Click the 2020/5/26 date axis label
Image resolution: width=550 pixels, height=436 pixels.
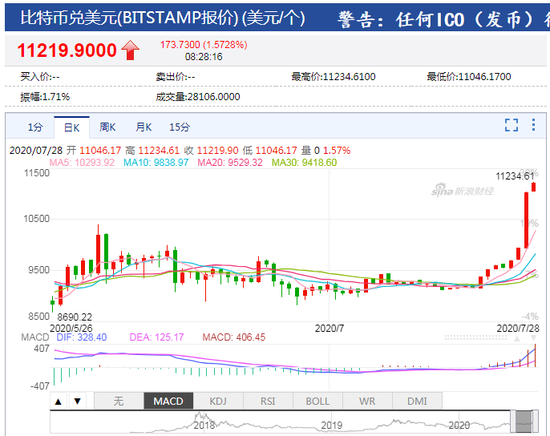[x=71, y=329]
